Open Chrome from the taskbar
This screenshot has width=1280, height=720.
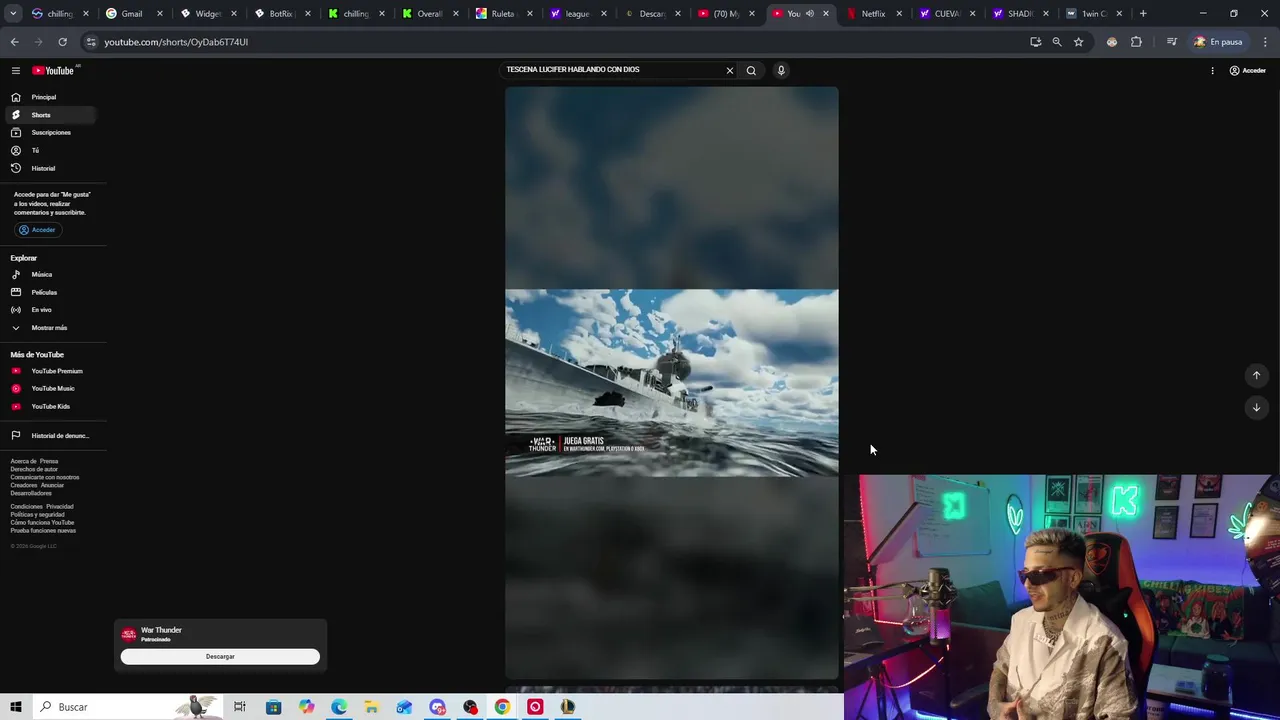pos(502,707)
